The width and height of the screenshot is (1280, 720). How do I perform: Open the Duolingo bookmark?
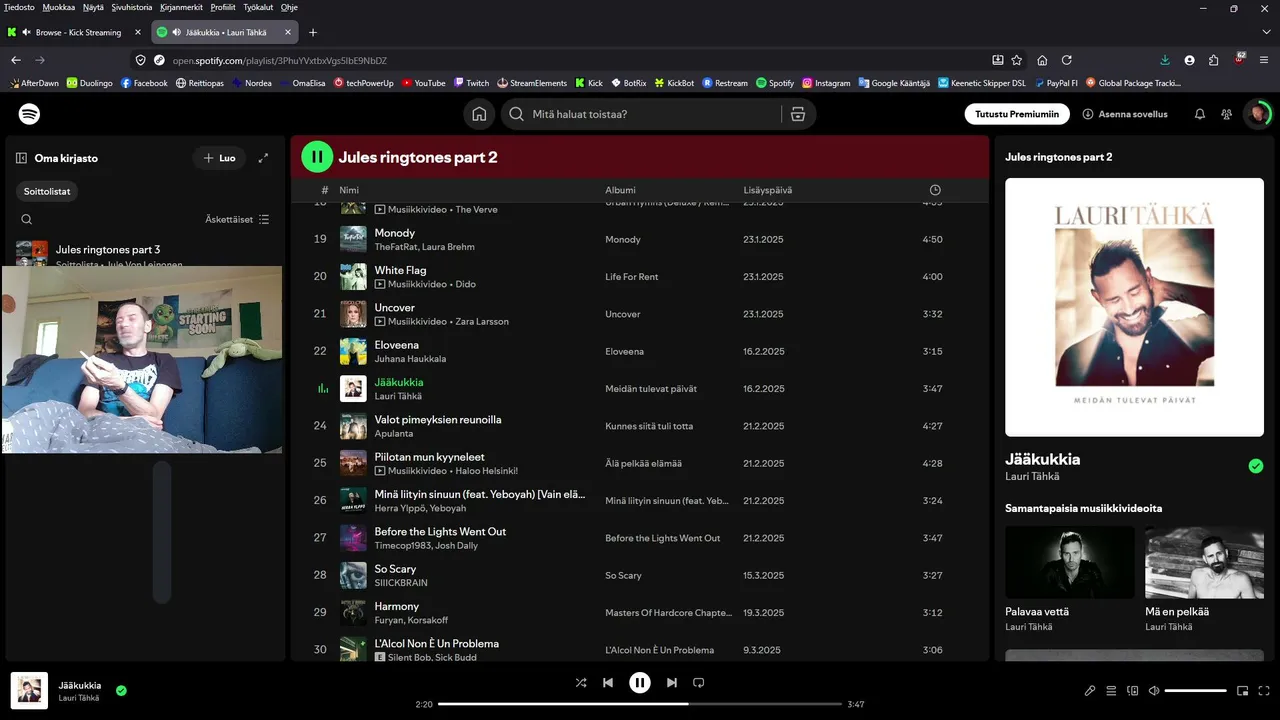pyautogui.click(x=90, y=83)
